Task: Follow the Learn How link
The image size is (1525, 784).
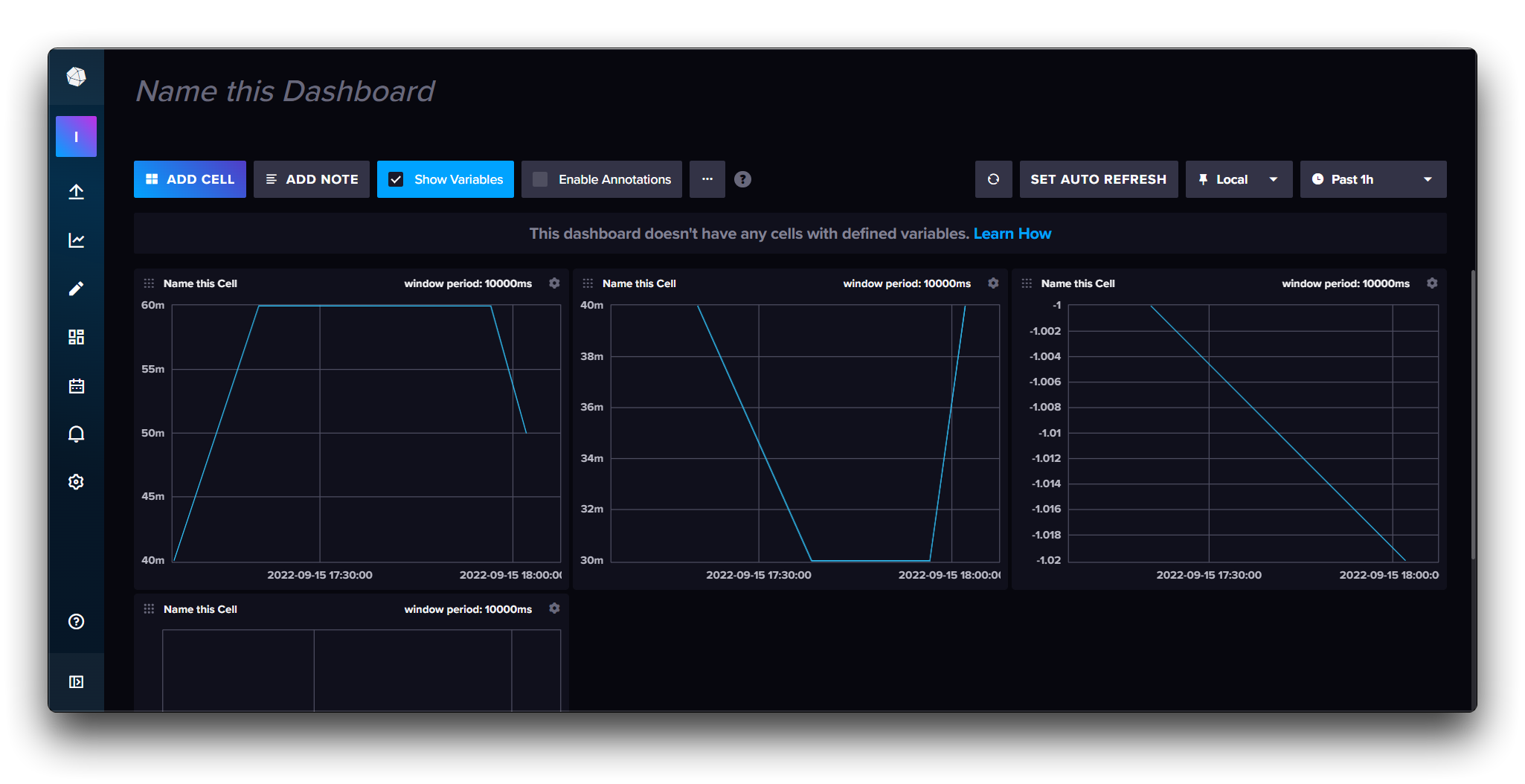Action: point(1012,234)
